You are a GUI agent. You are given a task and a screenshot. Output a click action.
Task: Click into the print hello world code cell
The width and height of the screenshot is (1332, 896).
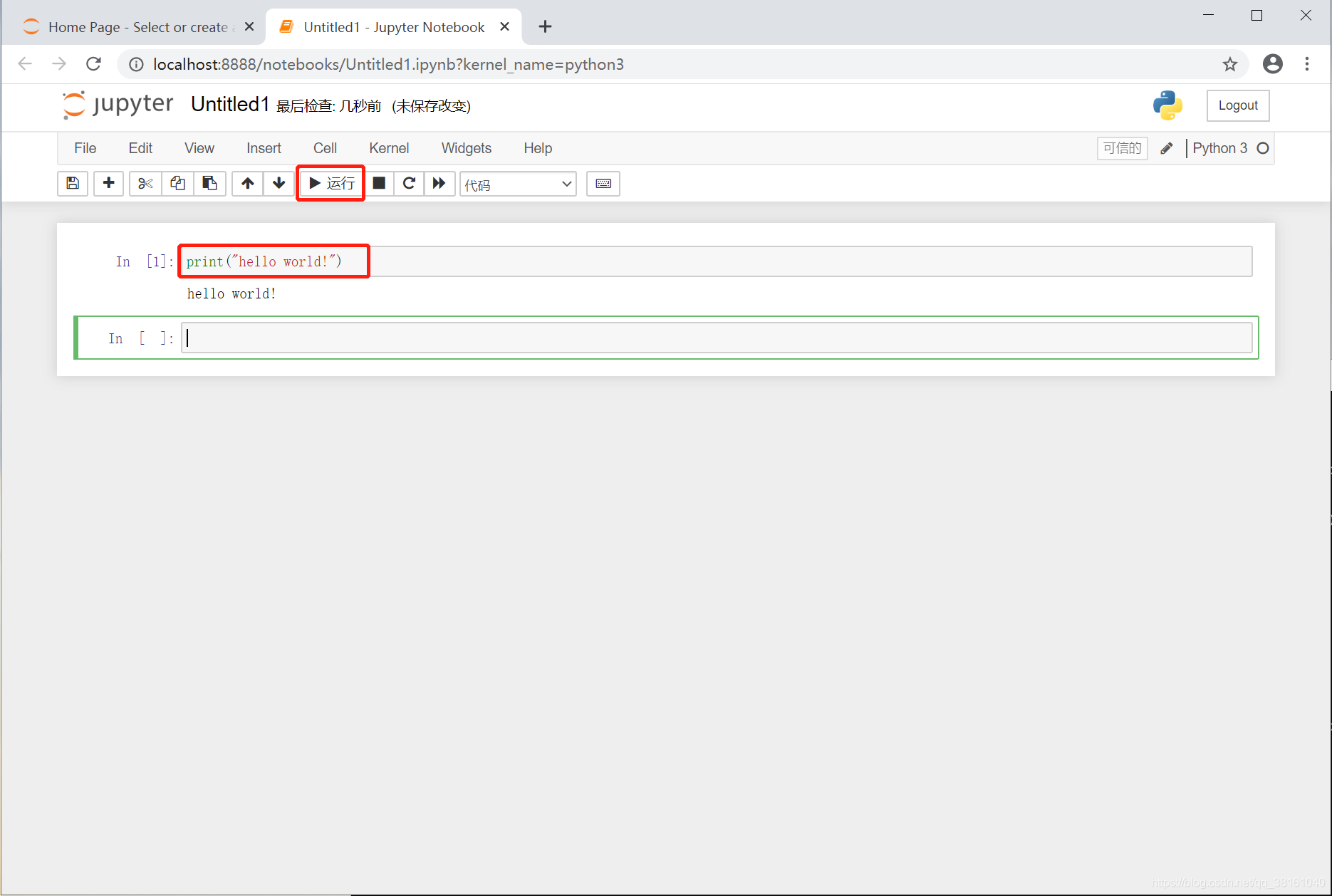(x=716, y=261)
